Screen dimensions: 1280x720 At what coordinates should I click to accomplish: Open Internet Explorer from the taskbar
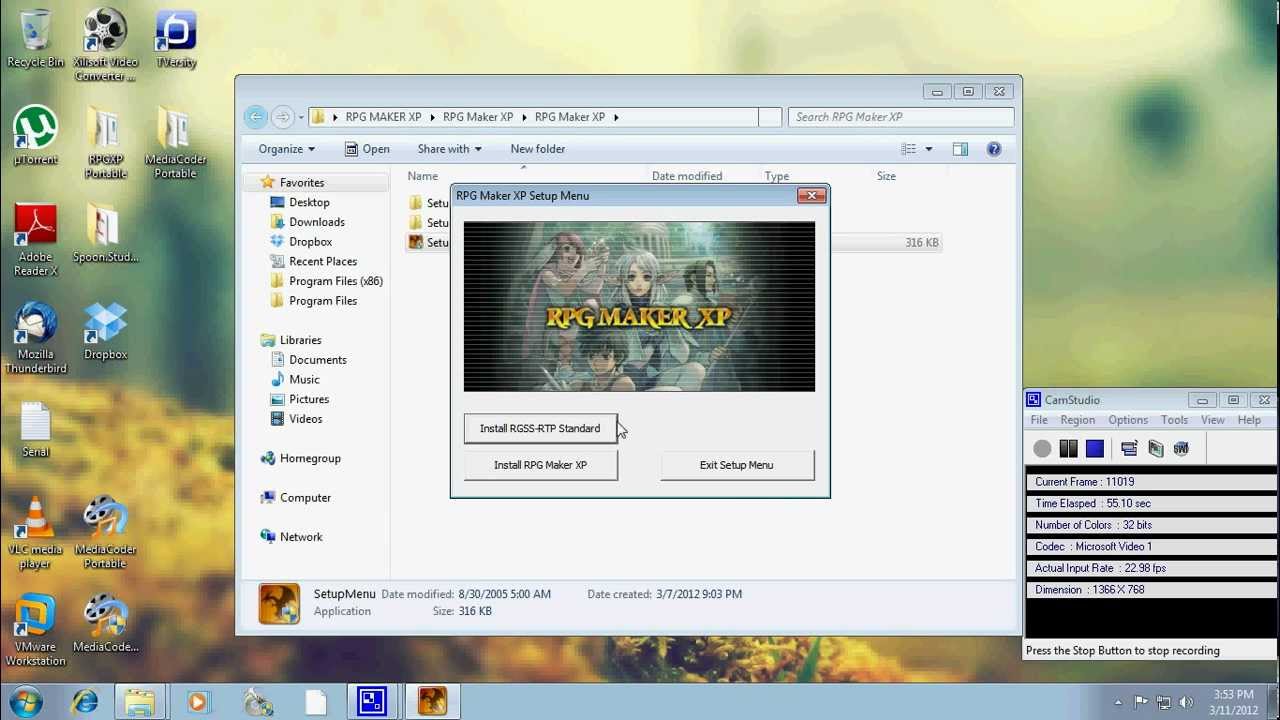[x=85, y=701]
